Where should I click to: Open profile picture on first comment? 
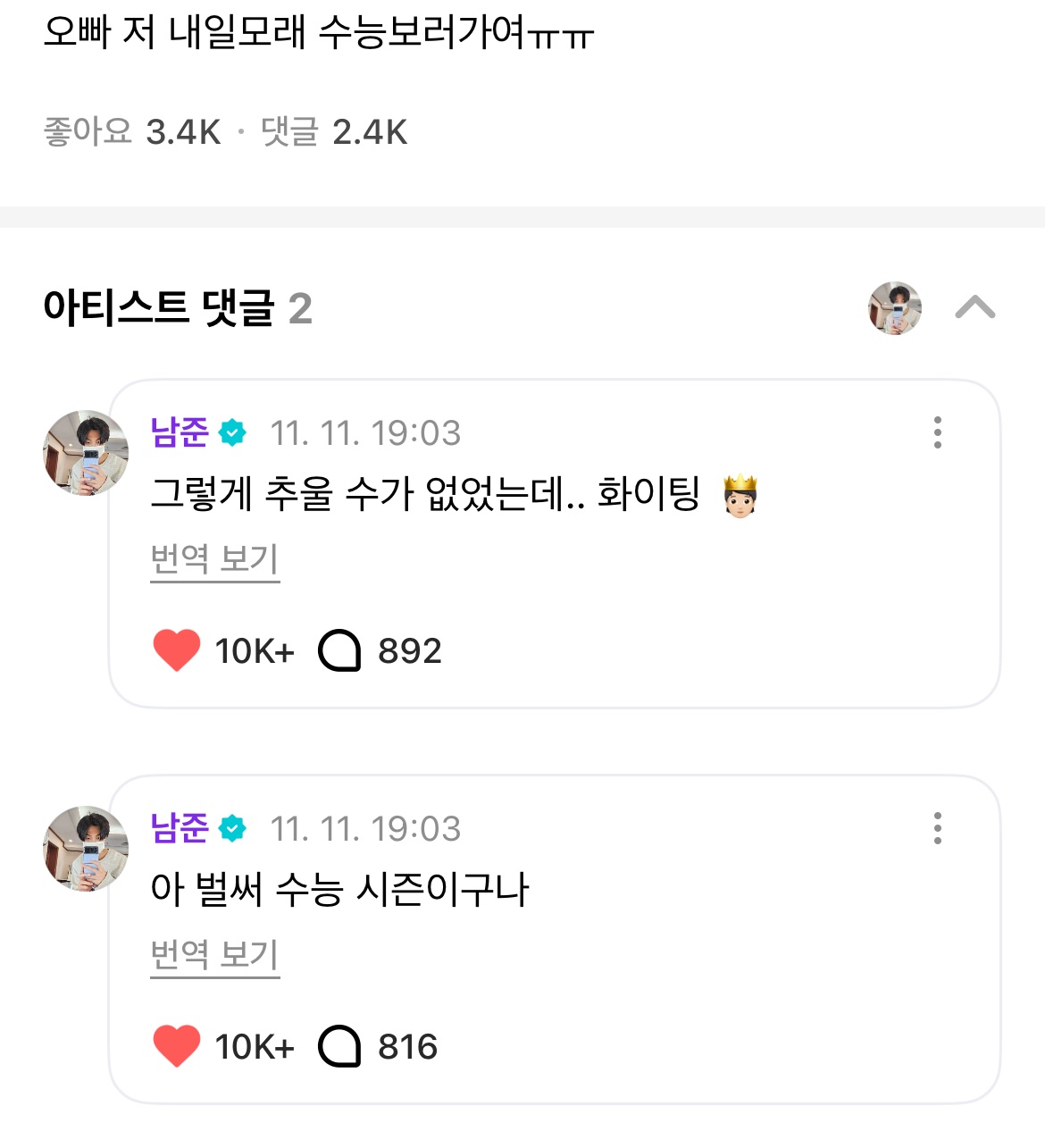pyautogui.click(x=86, y=453)
